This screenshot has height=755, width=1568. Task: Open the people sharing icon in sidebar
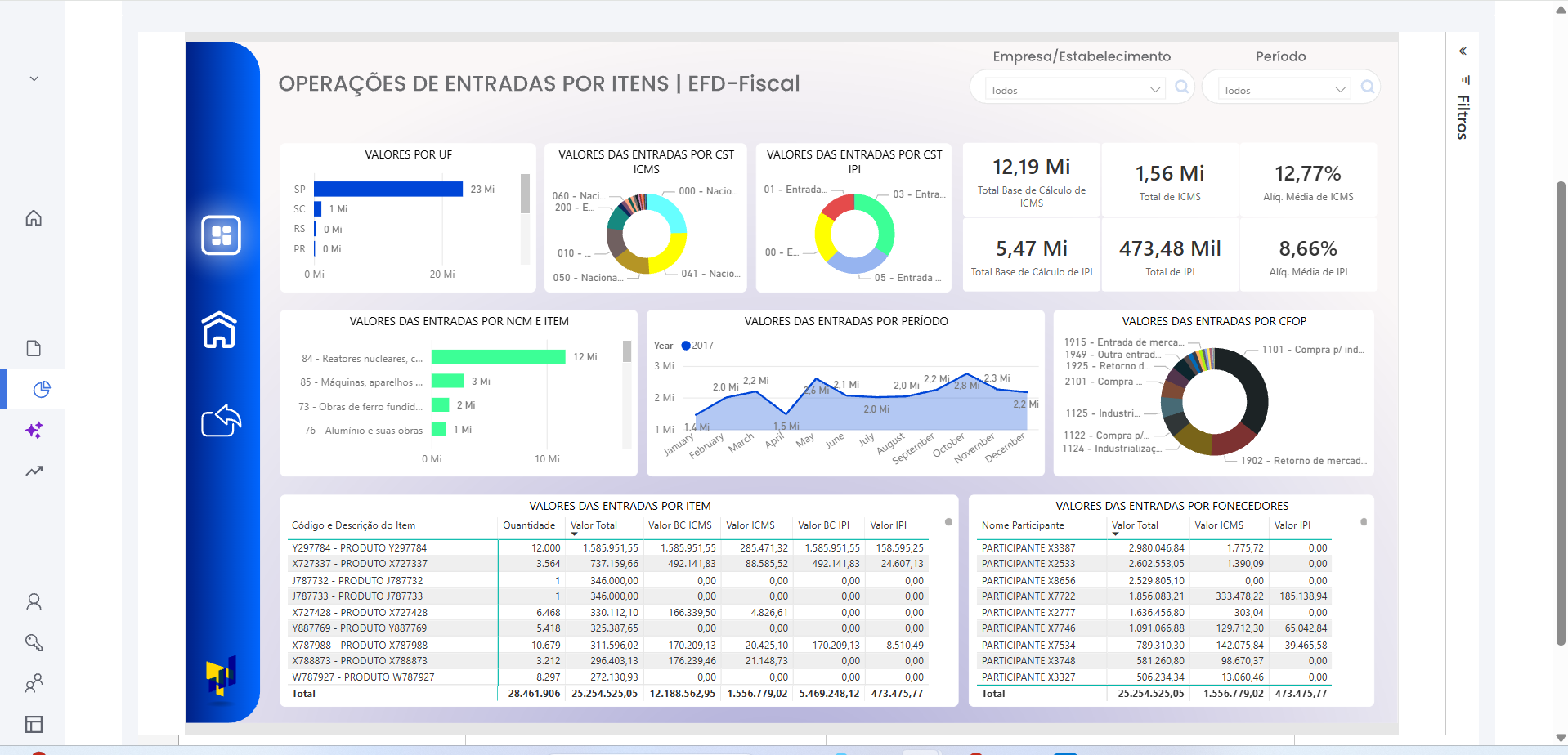[x=34, y=683]
